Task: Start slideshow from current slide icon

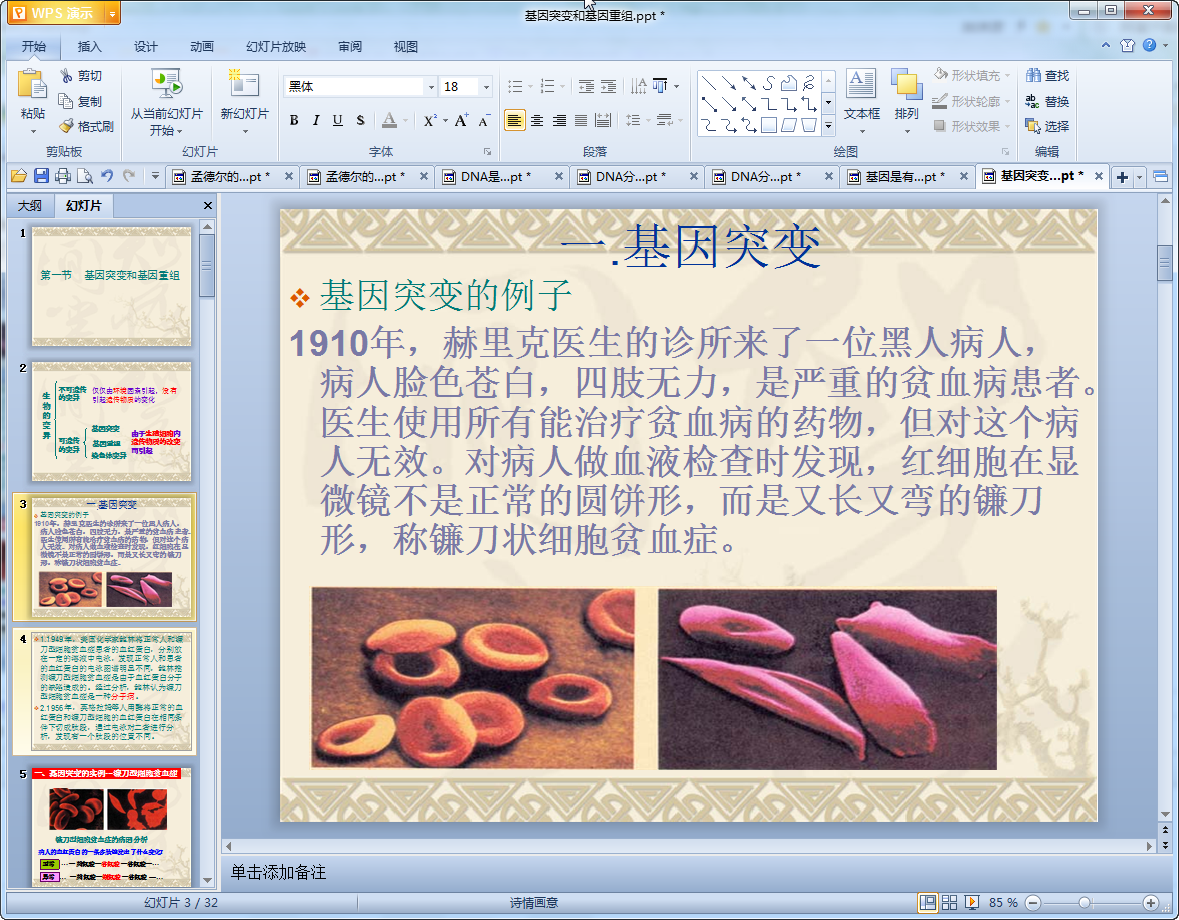Action: click(x=166, y=84)
